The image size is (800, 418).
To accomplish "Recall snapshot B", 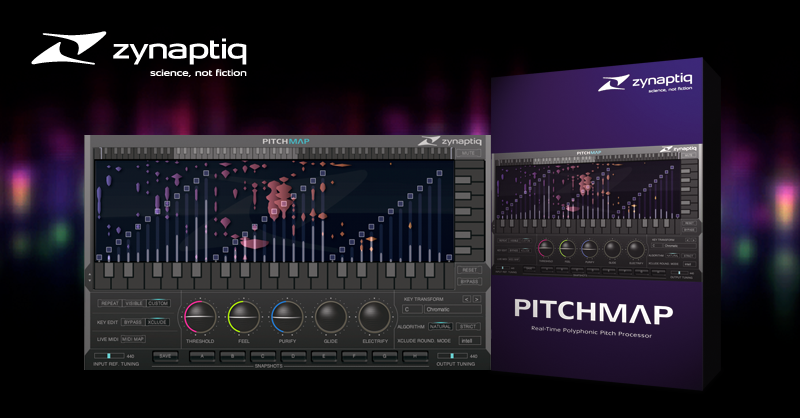I will (x=233, y=356).
